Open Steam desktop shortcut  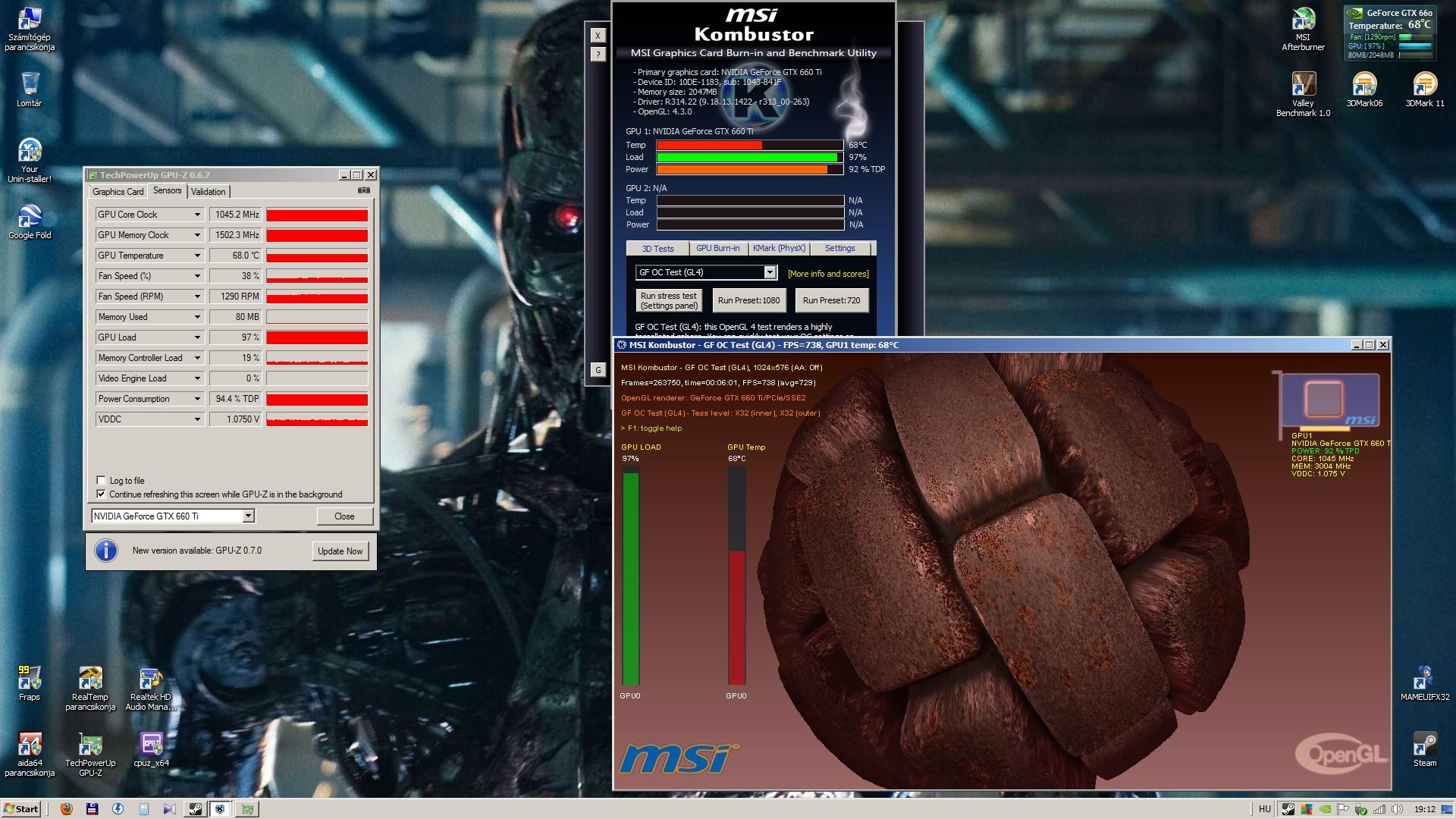1425,749
